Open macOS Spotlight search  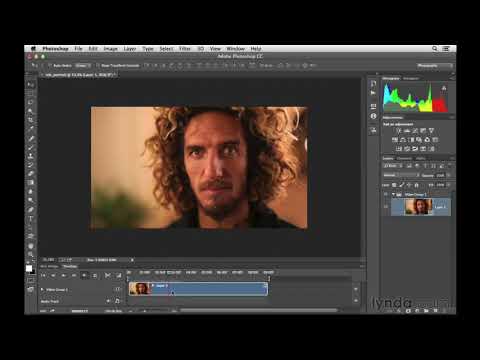pyautogui.click(x=435, y=49)
